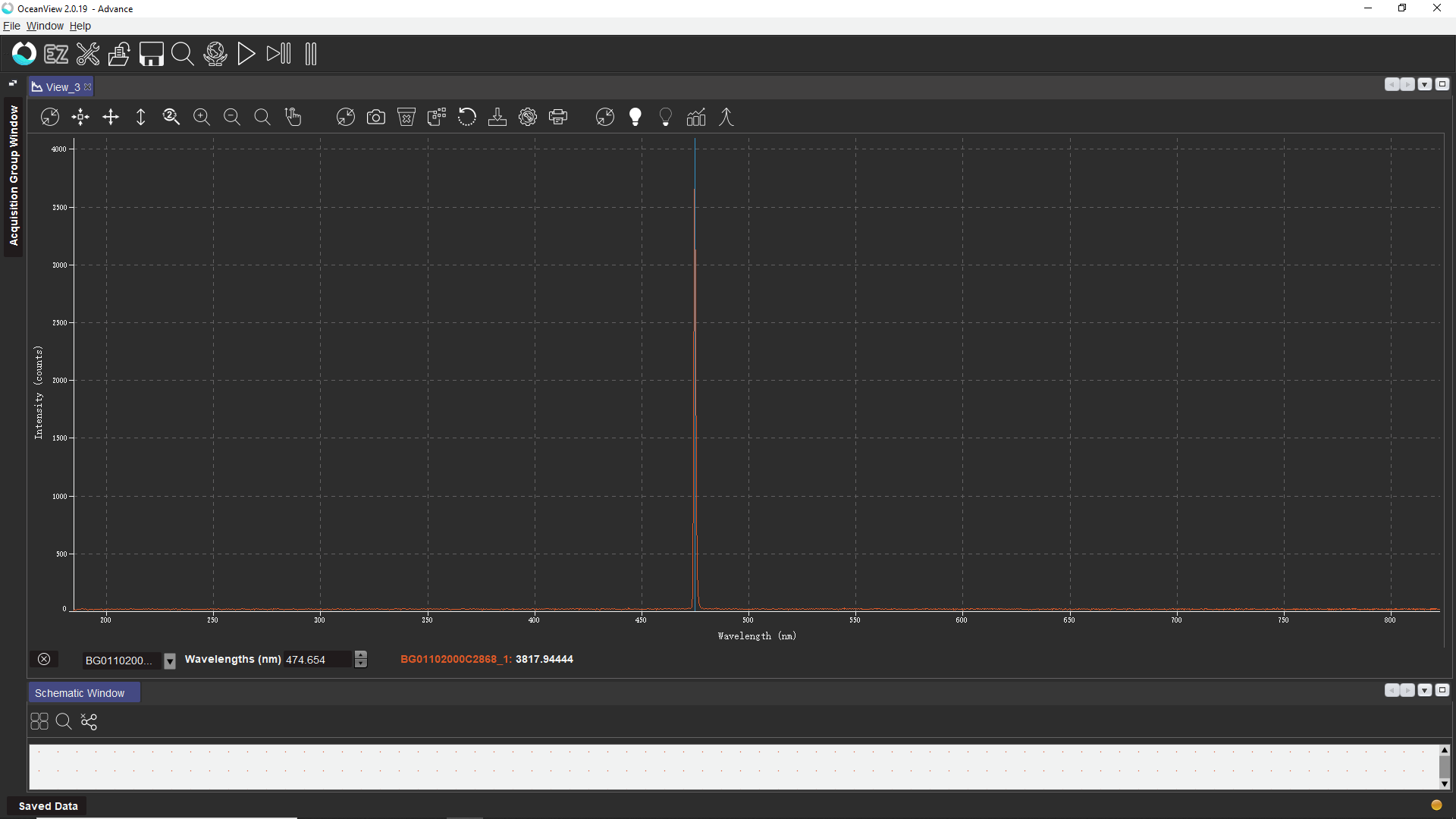Viewport: 1456px width, 819px height.
Task: Click the Saved Data button
Action: (48, 806)
